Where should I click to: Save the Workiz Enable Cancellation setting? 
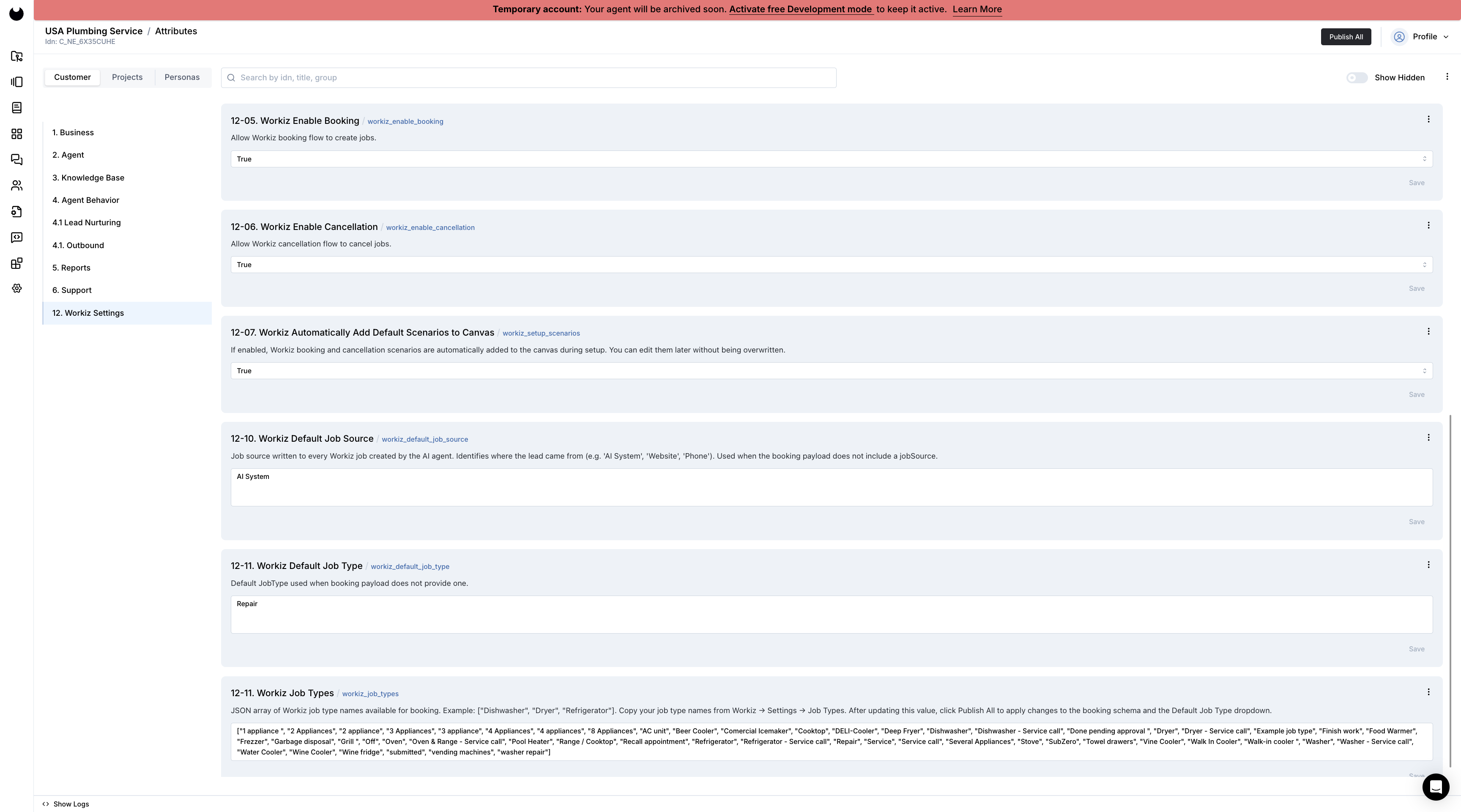[x=1416, y=289]
